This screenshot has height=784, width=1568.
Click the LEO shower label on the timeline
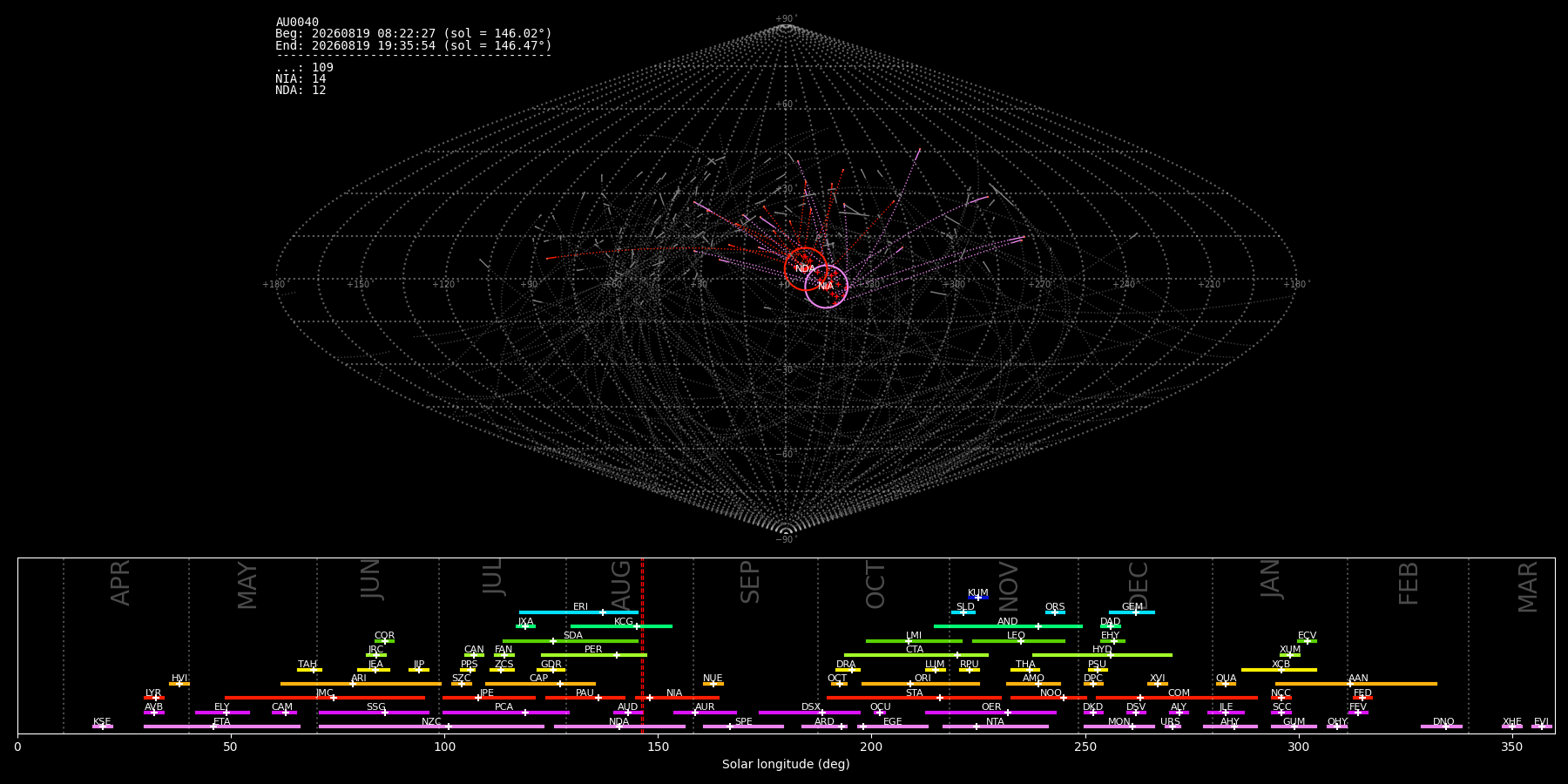coord(1017,636)
